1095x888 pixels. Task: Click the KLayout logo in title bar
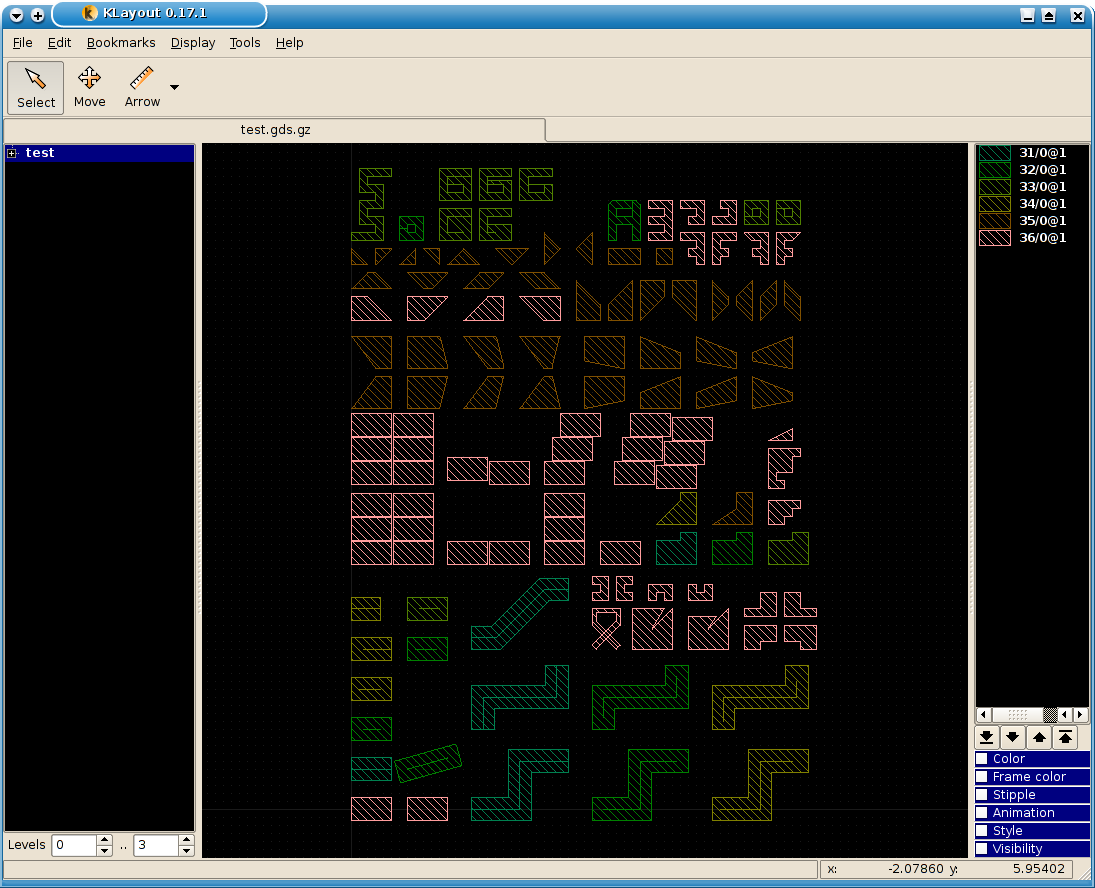90,14
